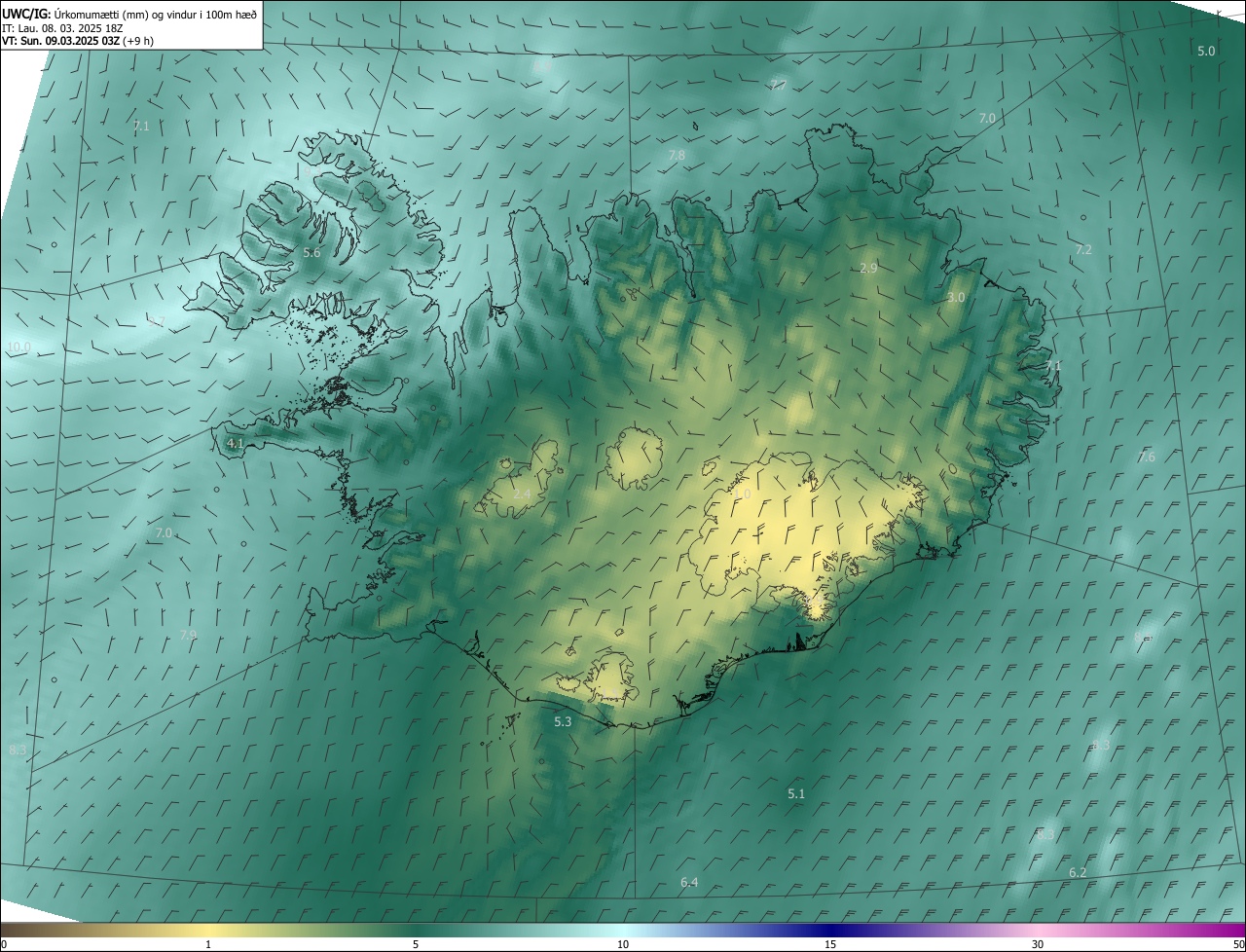This screenshot has height=952, width=1246.
Task: Click the 10 tick on the color scale
Action: (x=623, y=945)
